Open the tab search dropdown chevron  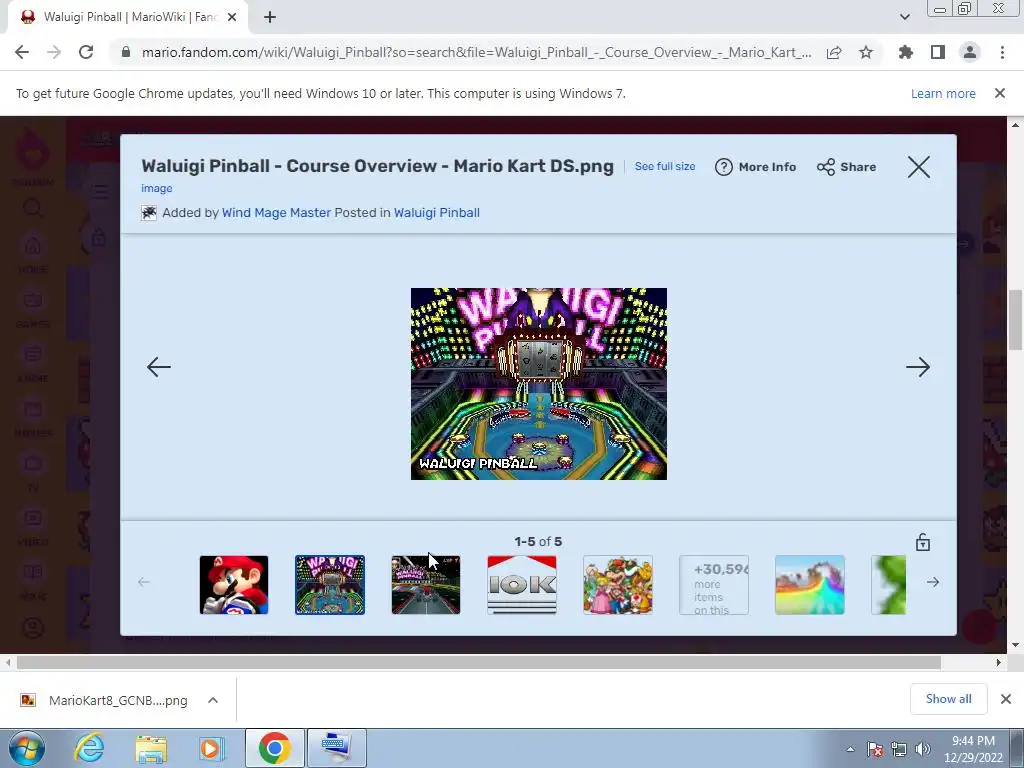click(x=904, y=18)
